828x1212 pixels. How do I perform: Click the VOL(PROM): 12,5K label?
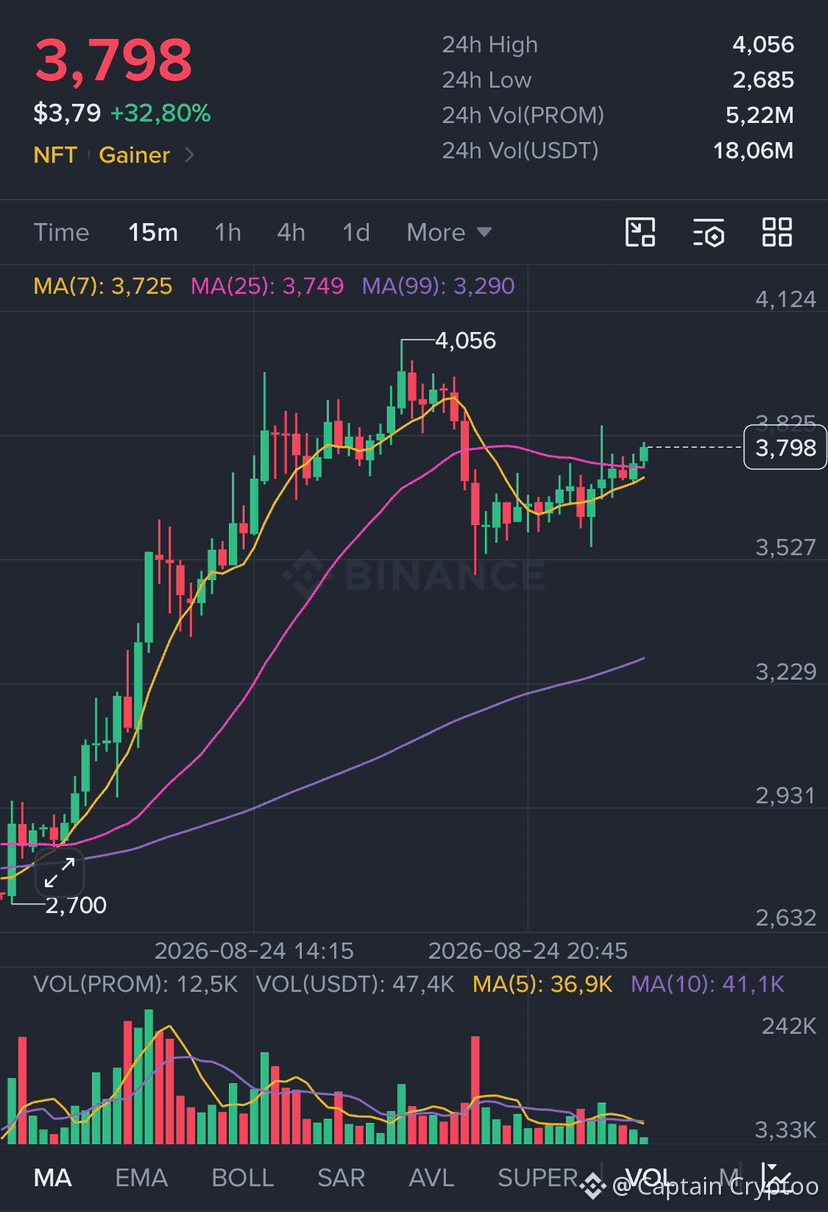click(135, 984)
